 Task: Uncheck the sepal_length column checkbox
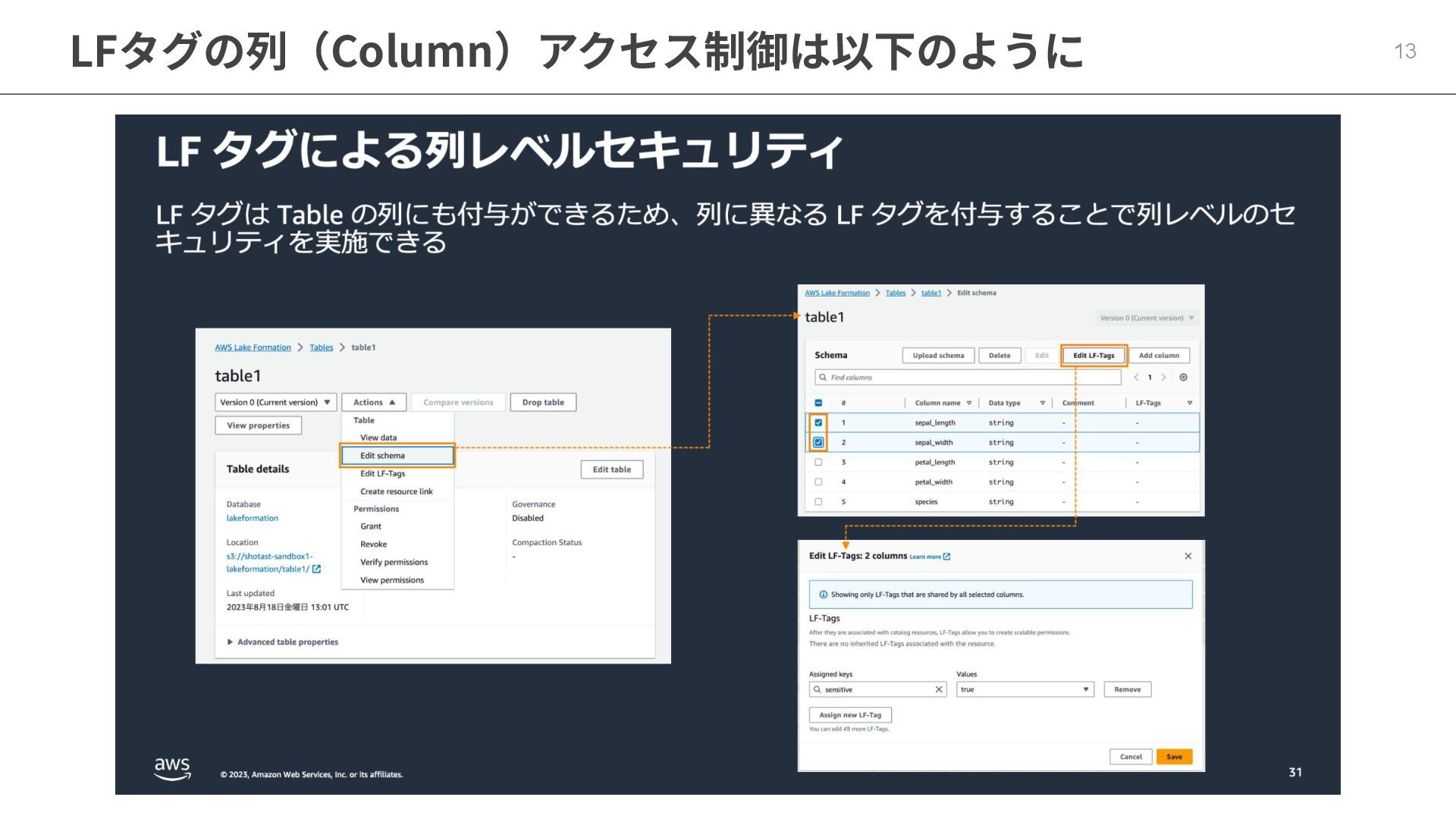click(x=818, y=423)
